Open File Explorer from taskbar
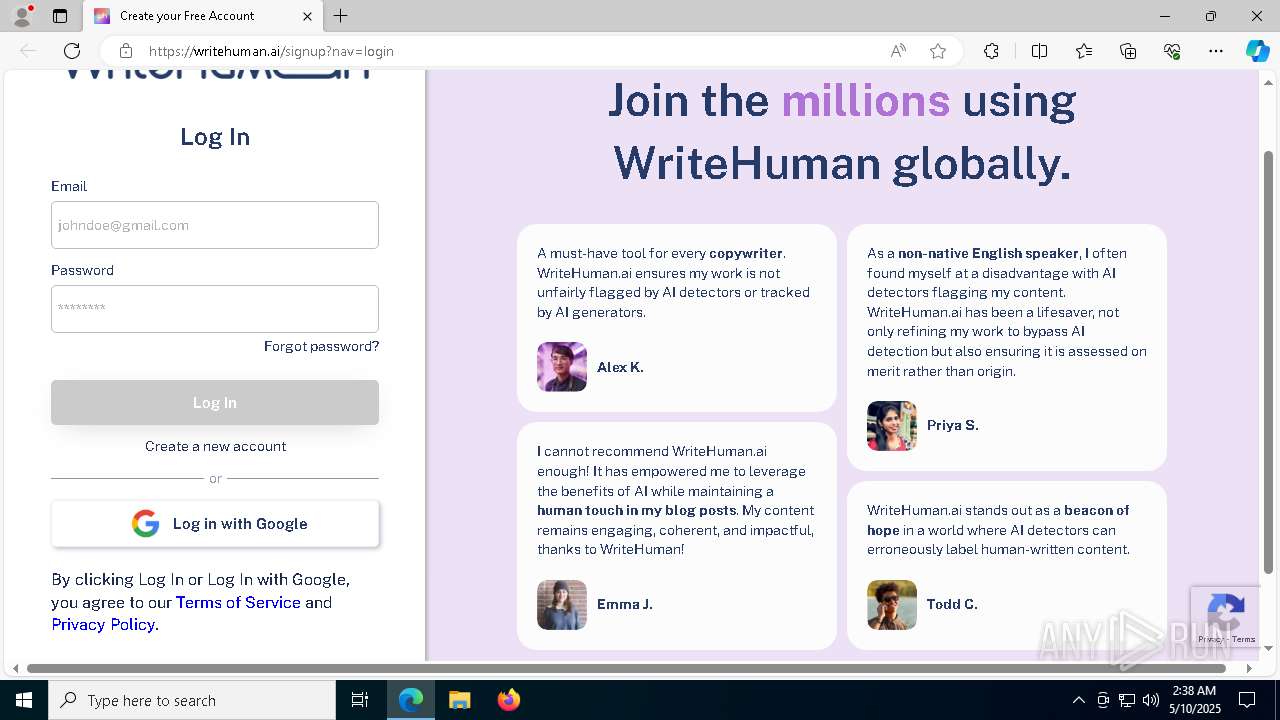Image resolution: width=1280 pixels, height=720 pixels. (x=459, y=700)
